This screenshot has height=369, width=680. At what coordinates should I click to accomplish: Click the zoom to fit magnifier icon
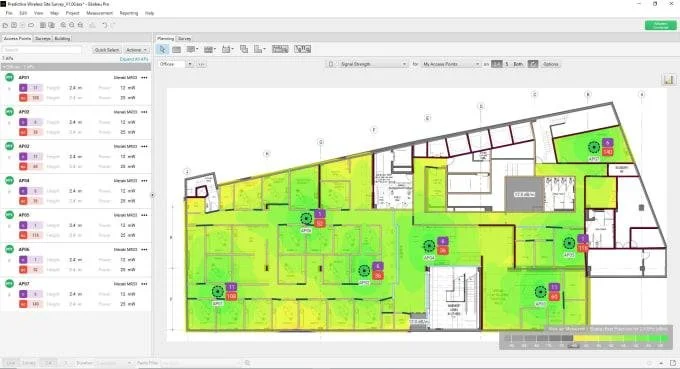click(x=80, y=25)
